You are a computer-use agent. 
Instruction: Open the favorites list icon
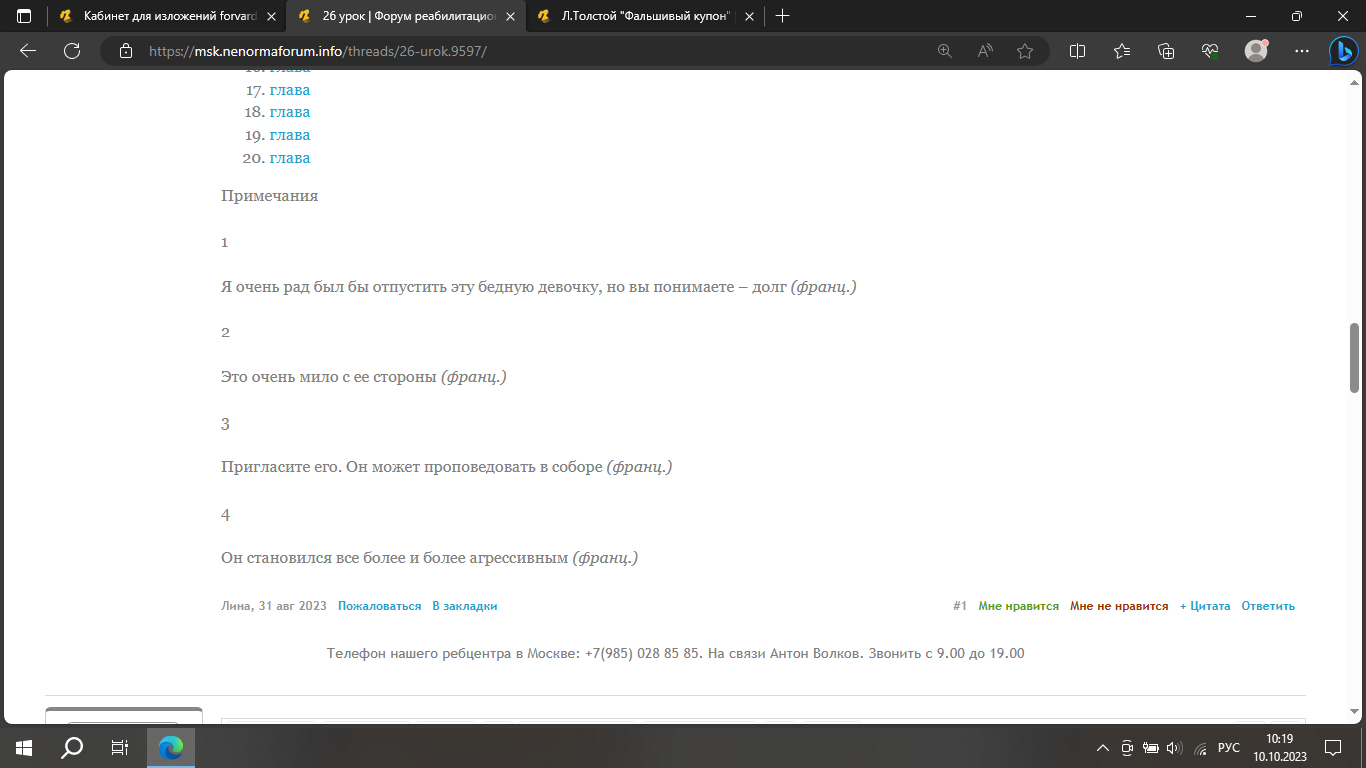1121,51
